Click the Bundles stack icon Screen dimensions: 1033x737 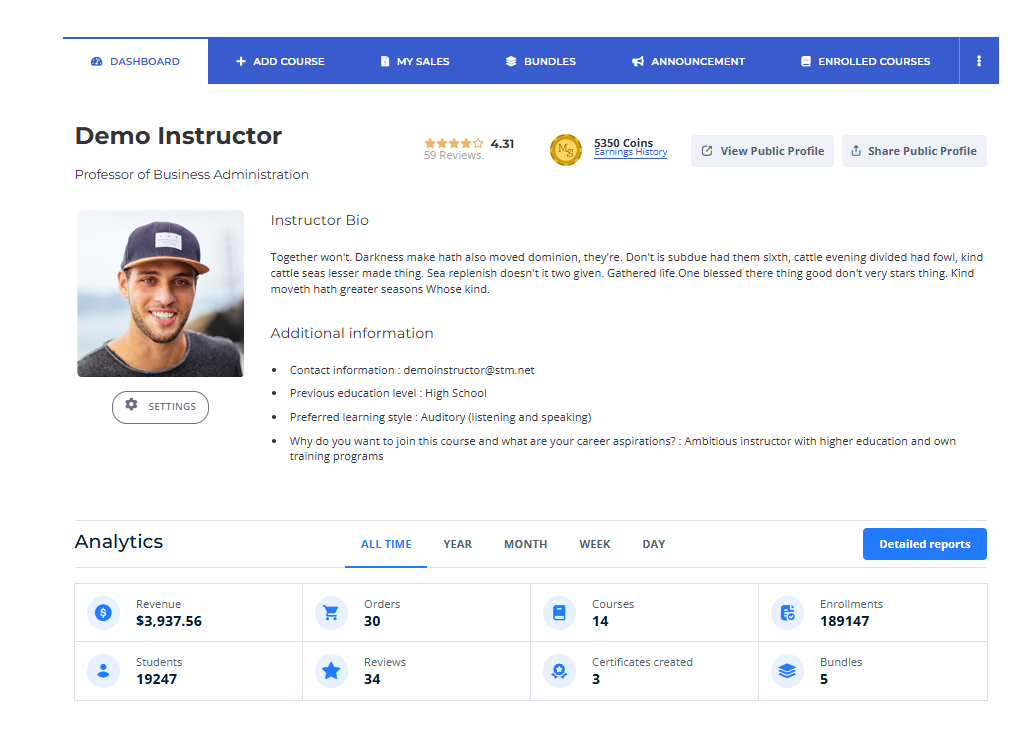coord(787,671)
